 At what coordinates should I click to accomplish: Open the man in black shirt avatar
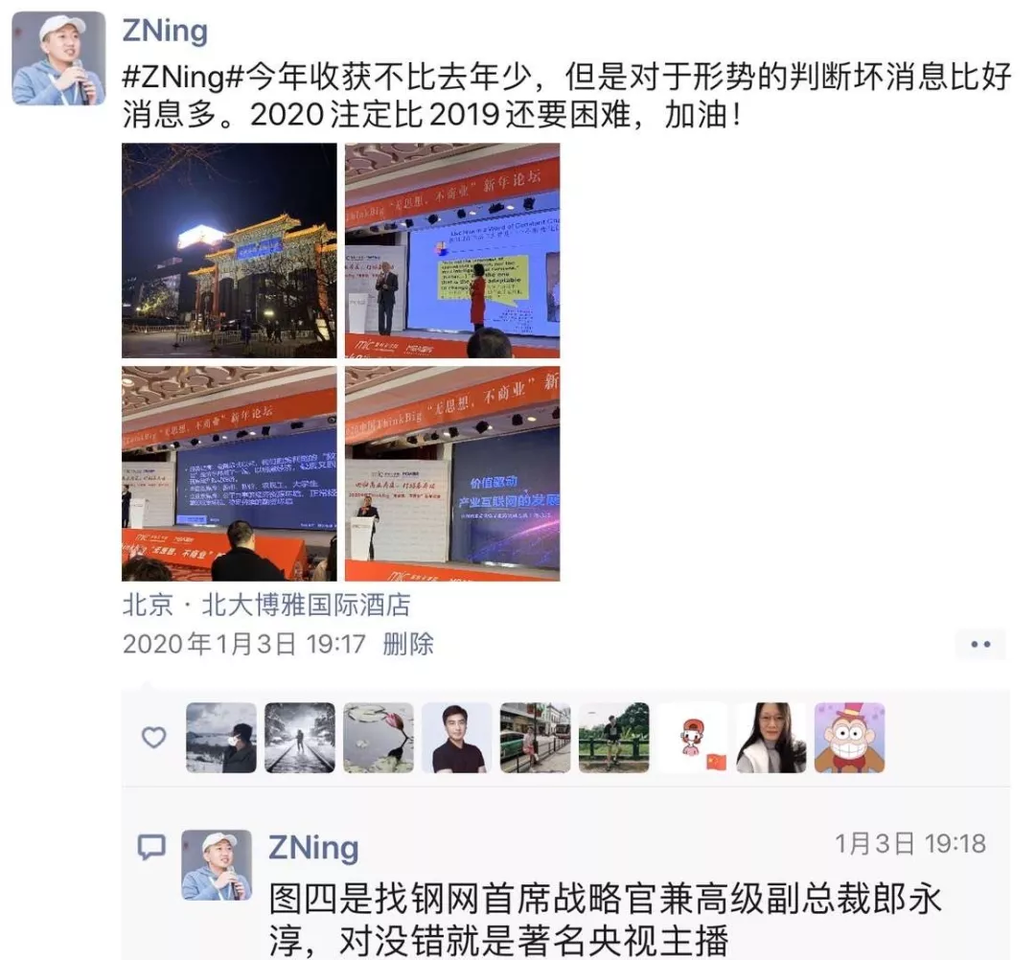point(457,737)
